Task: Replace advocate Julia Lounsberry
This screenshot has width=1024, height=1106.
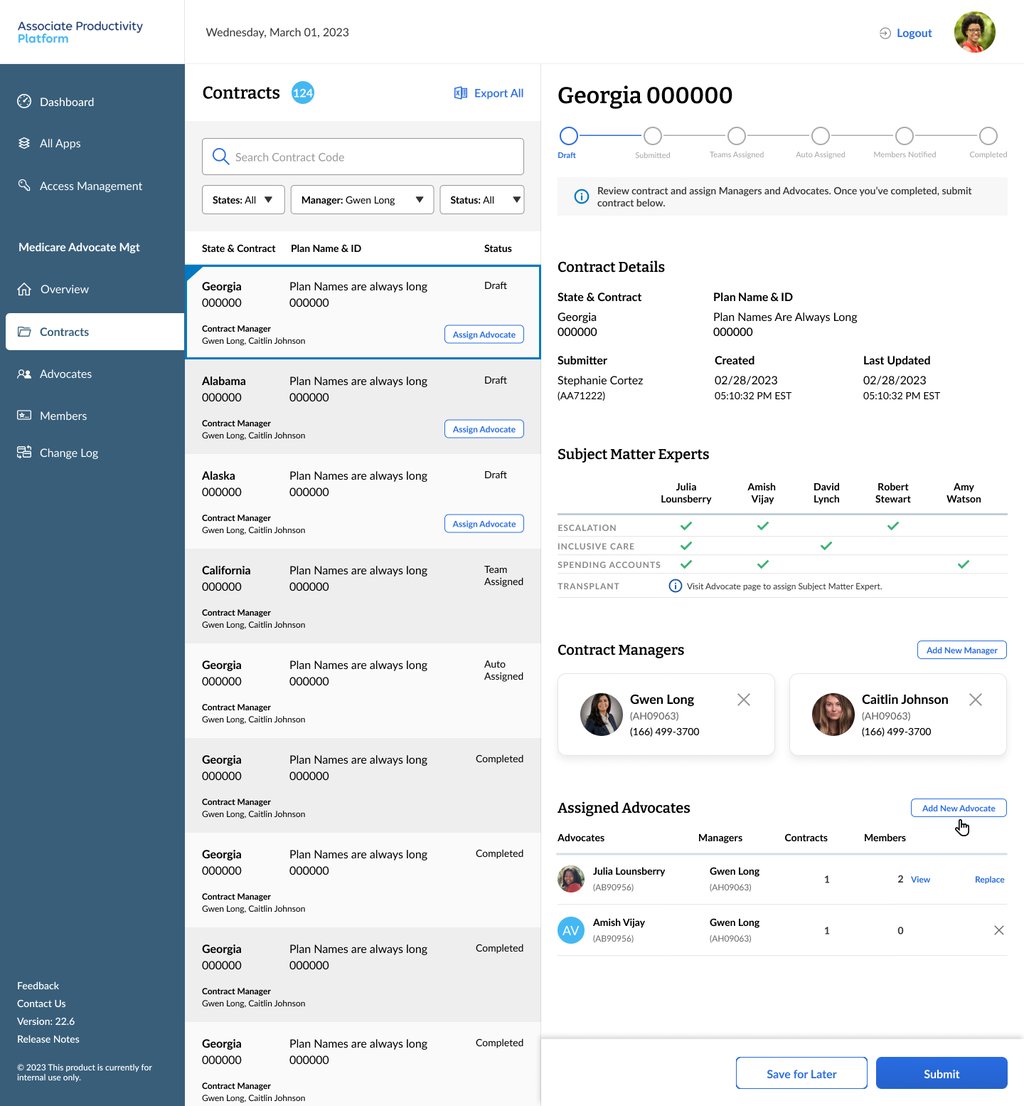Action: point(989,880)
